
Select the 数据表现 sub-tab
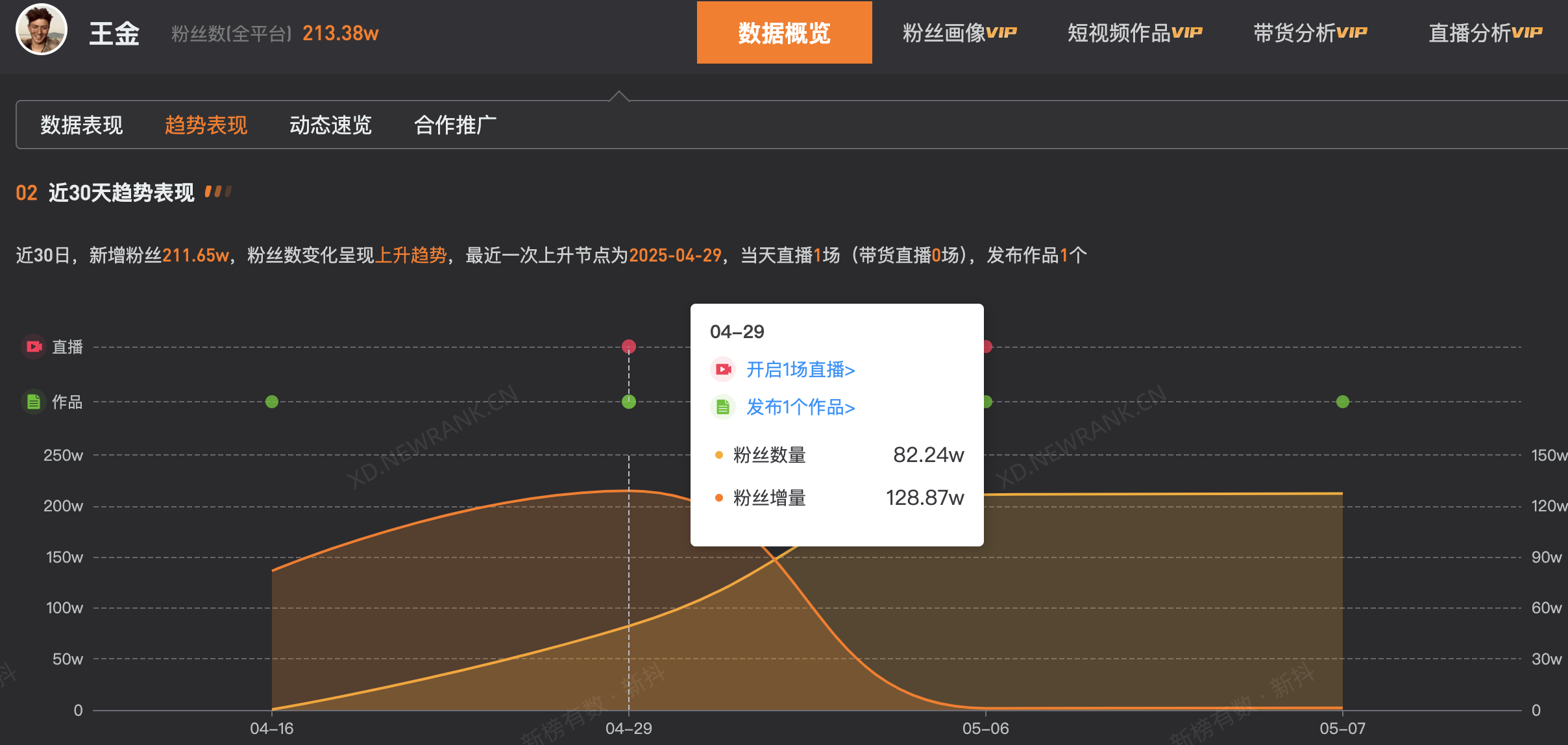tap(82, 125)
